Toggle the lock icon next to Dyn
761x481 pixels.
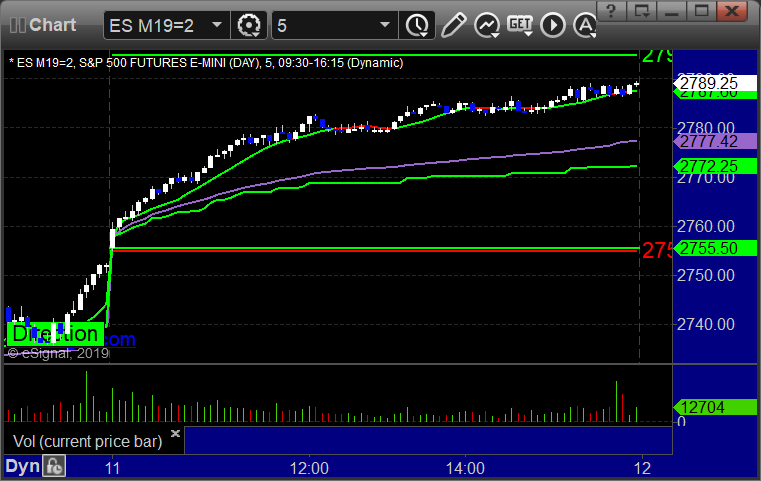(x=54, y=466)
